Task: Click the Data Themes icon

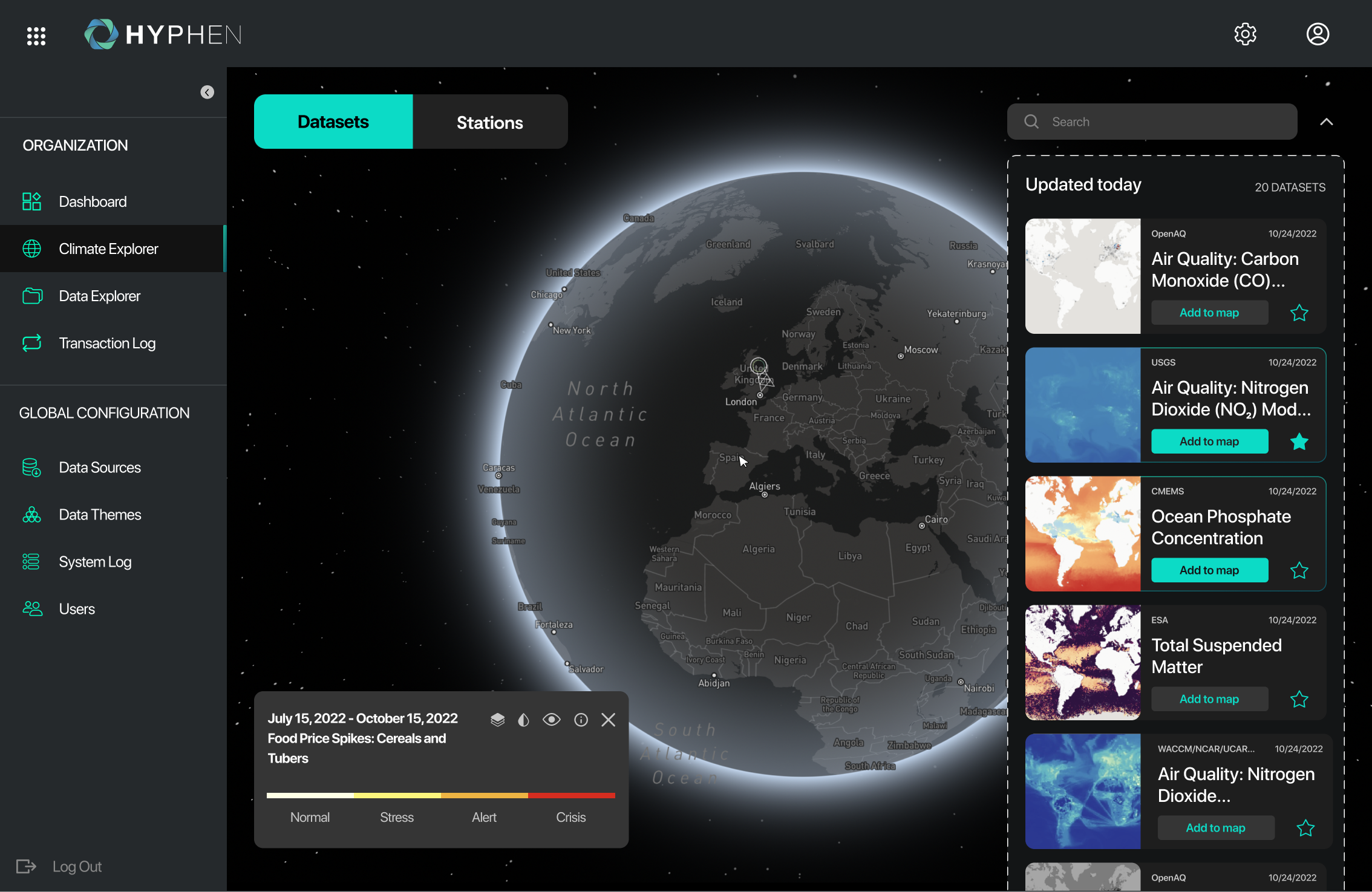Action: (x=31, y=515)
